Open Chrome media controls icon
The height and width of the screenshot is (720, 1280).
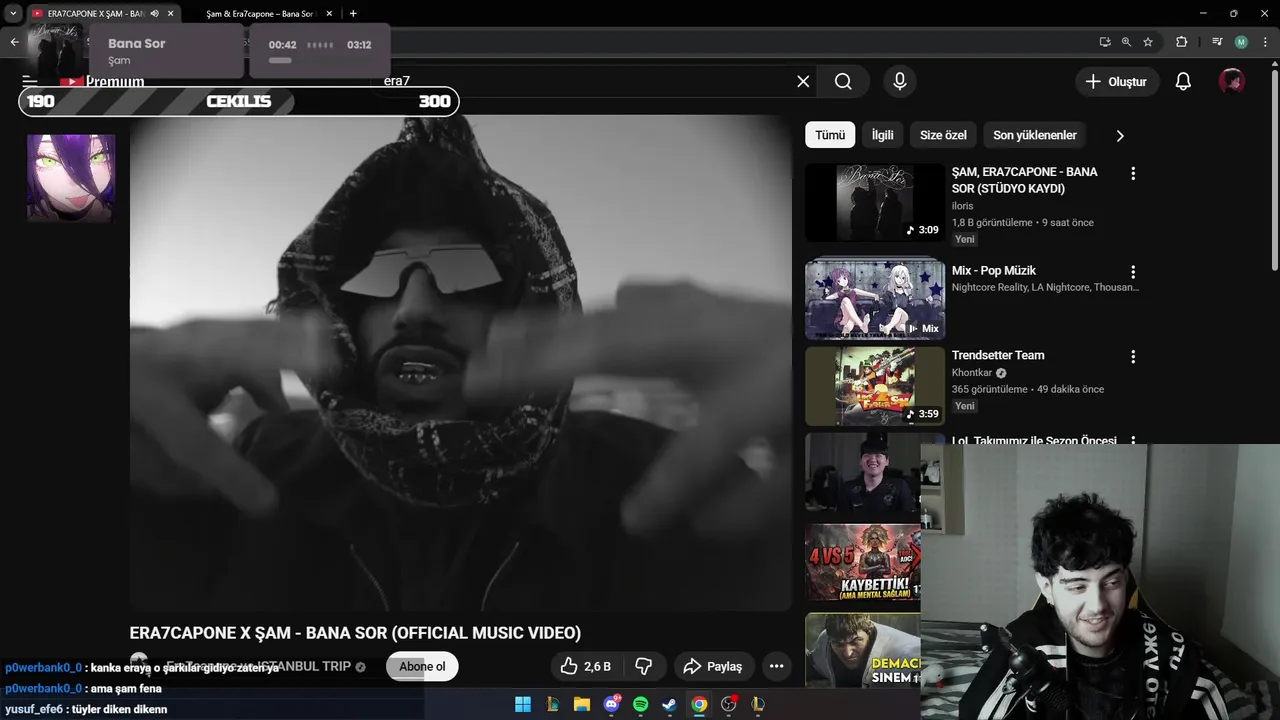tap(1217, 42)
